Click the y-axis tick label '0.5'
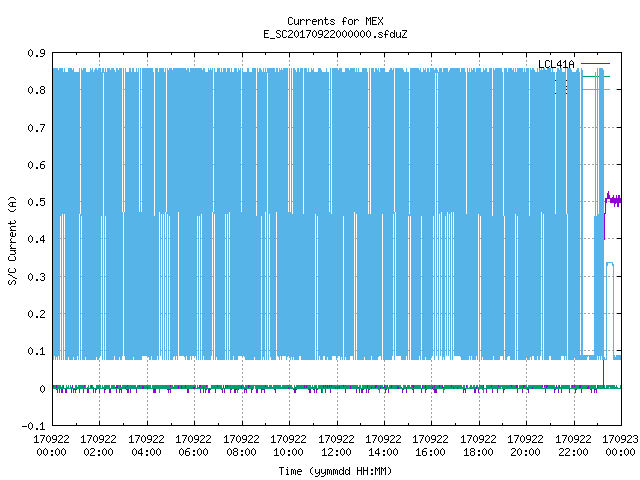This screenshot has height=480, width=640. [x=36, y=202]
